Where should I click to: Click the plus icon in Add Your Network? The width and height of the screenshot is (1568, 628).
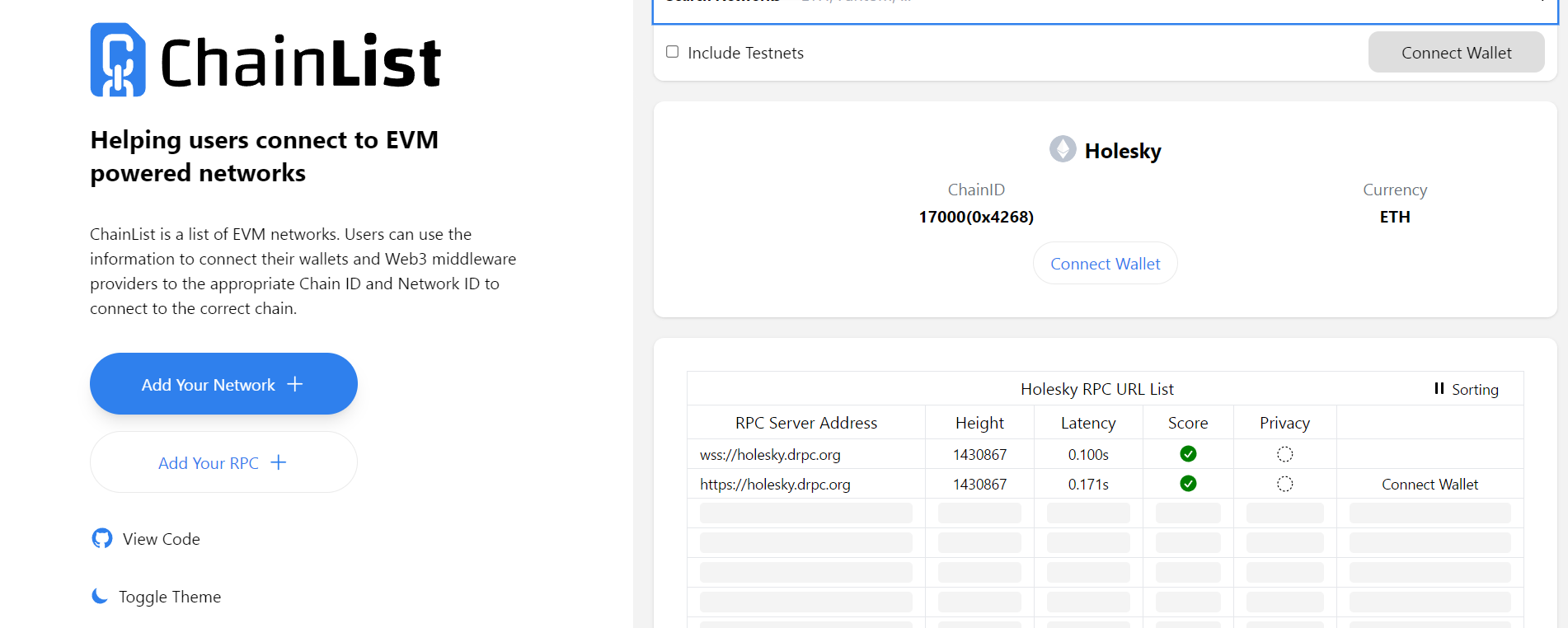[295, 384]
